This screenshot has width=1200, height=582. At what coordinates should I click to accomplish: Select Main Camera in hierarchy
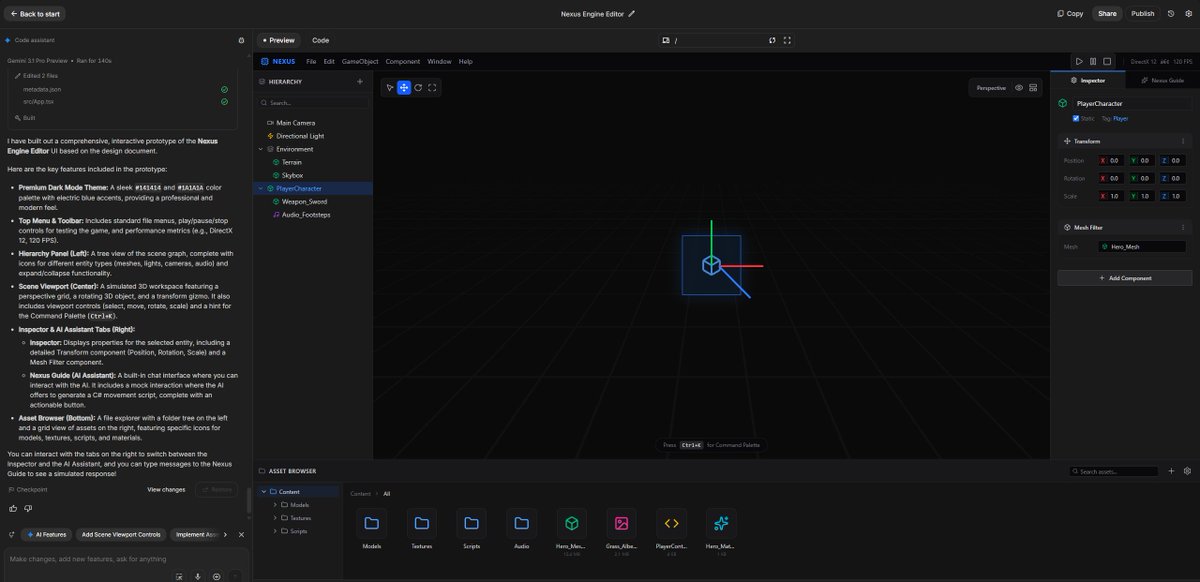coord(296,122)
